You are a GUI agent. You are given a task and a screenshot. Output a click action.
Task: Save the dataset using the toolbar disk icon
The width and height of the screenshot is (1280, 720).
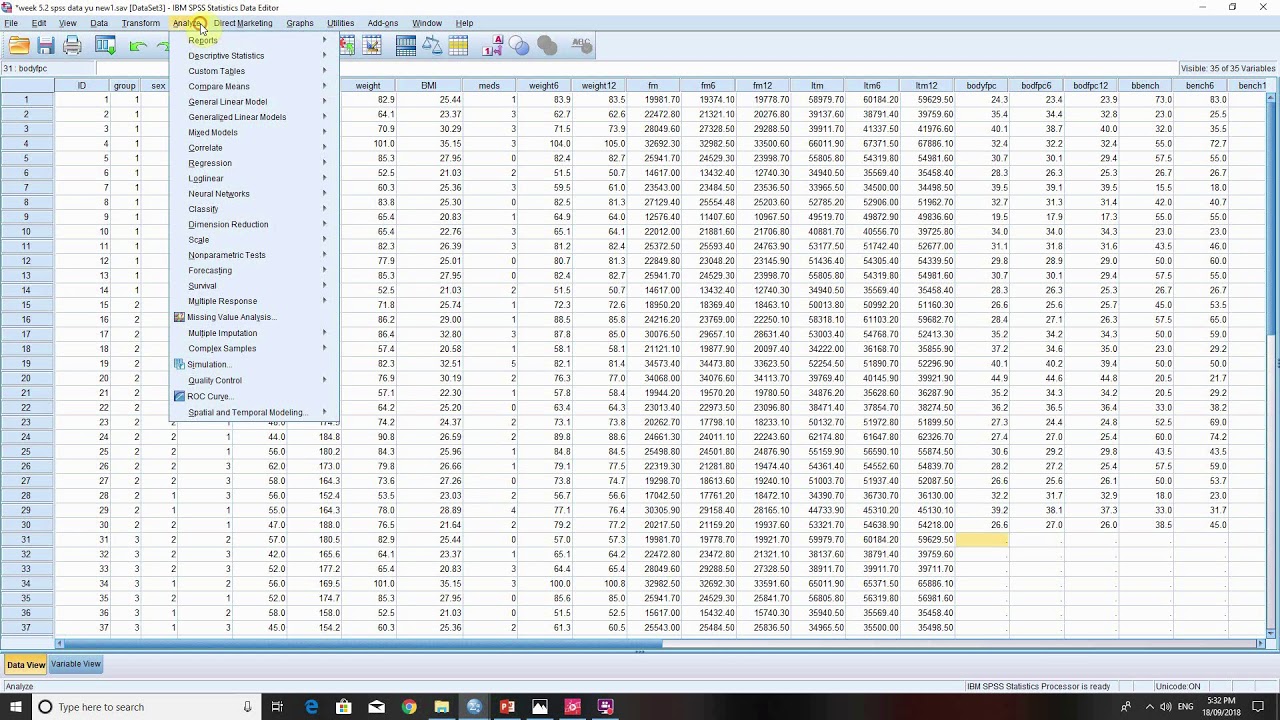click(x=46, y=45)
